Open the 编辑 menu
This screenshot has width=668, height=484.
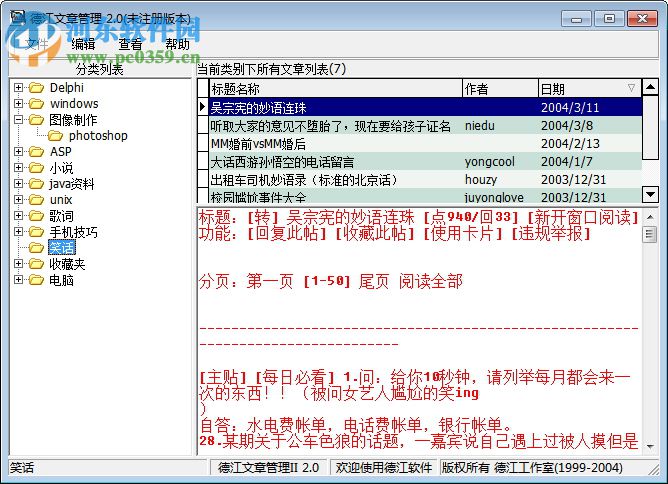(83, 44)
